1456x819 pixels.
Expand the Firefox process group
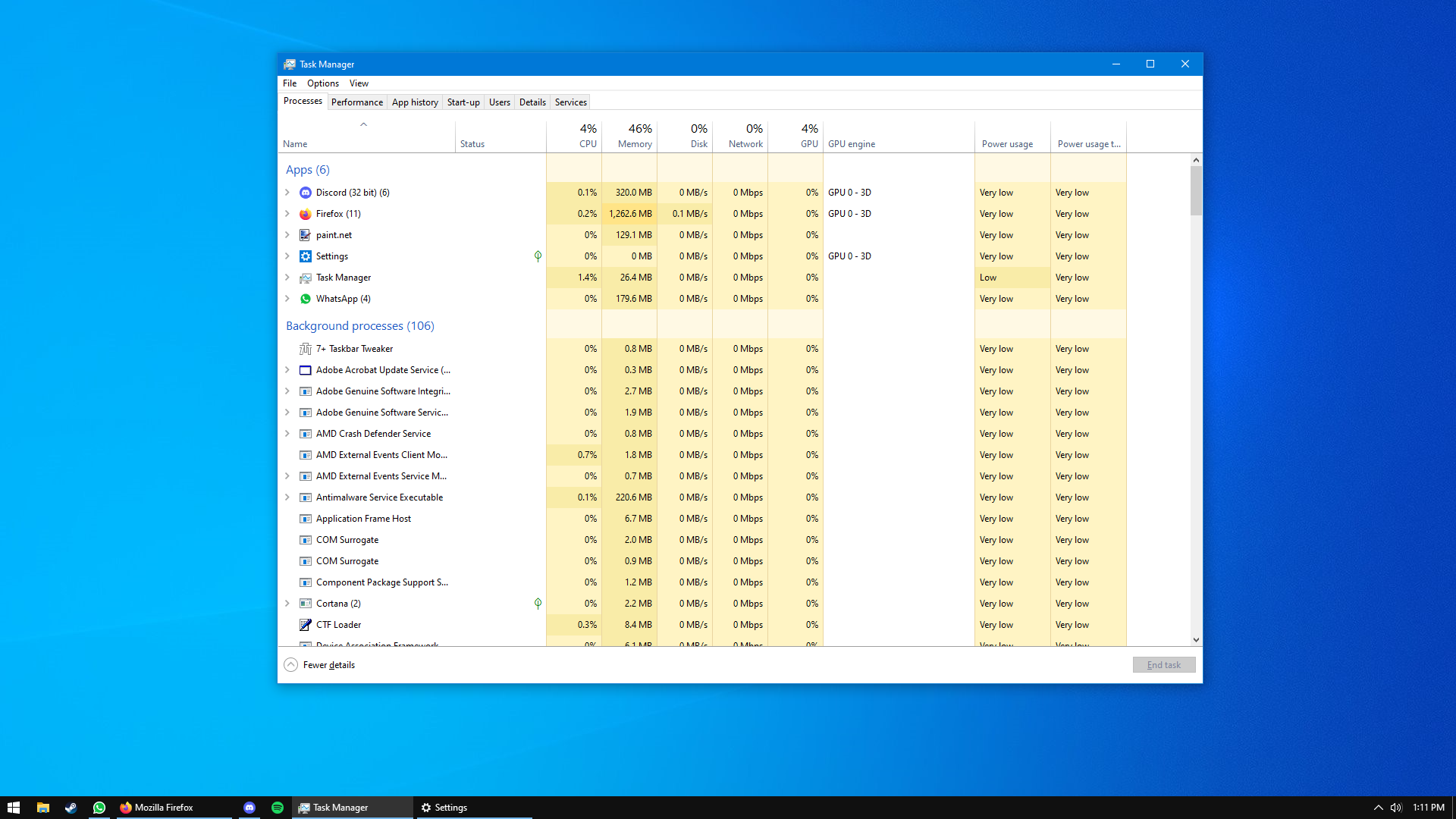pos(287,214)
